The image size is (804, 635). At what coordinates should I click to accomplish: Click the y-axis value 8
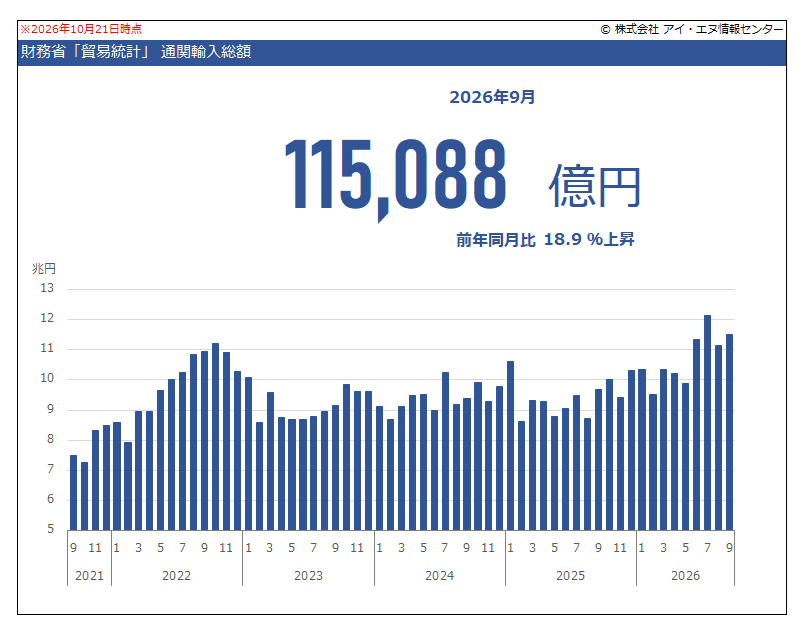[50, 439]
